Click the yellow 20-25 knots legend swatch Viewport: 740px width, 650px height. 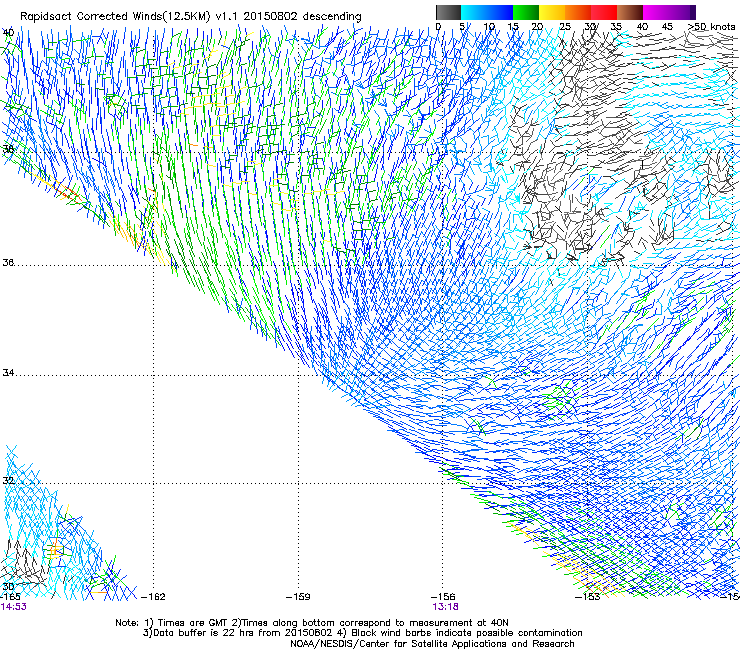tap(552, 12)
